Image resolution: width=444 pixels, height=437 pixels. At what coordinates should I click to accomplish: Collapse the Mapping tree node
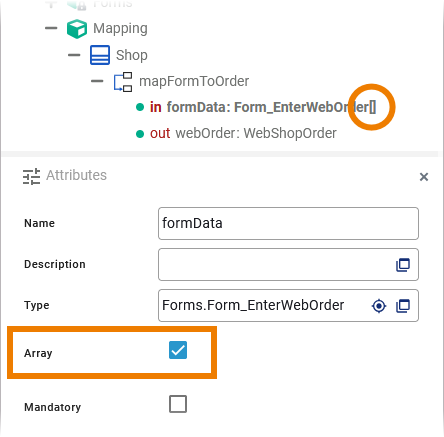point(51,28)
